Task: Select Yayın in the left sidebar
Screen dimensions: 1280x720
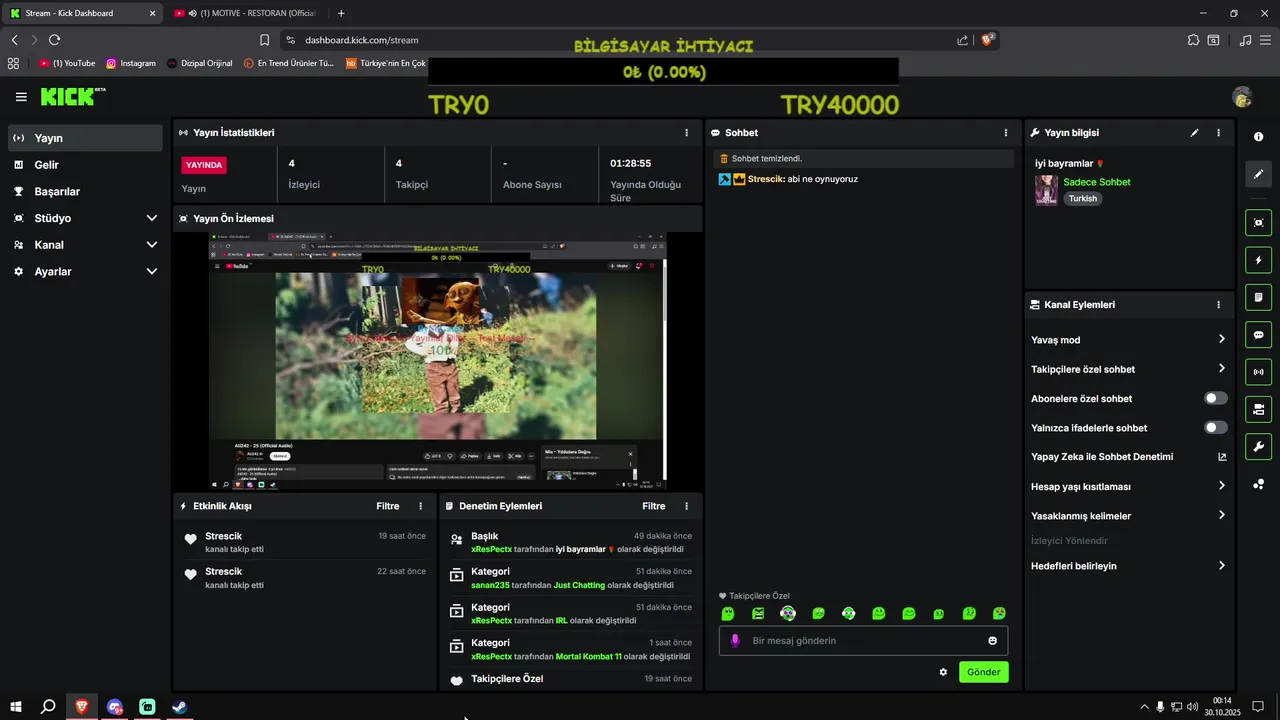Action: pos(85,138)
